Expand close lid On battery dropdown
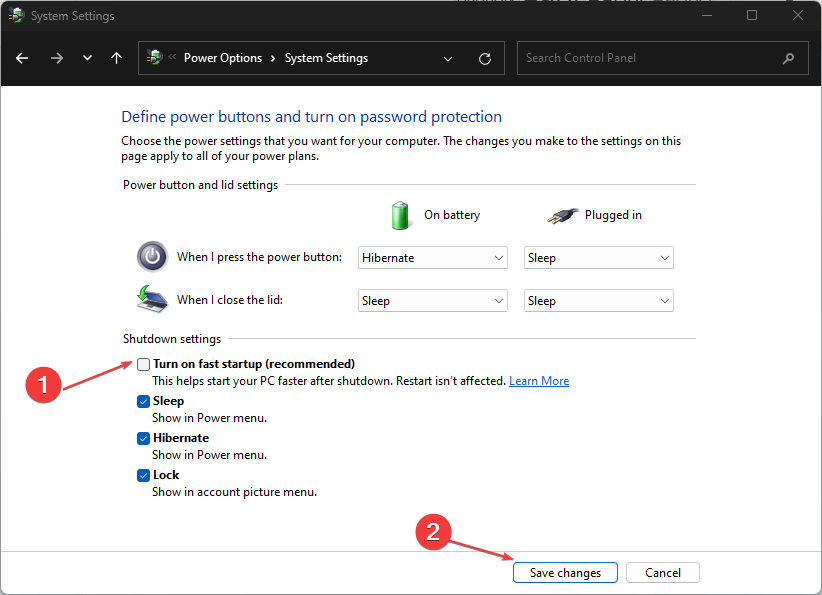The width and height of the screenshot is (822, 595). tap(433, 301)
